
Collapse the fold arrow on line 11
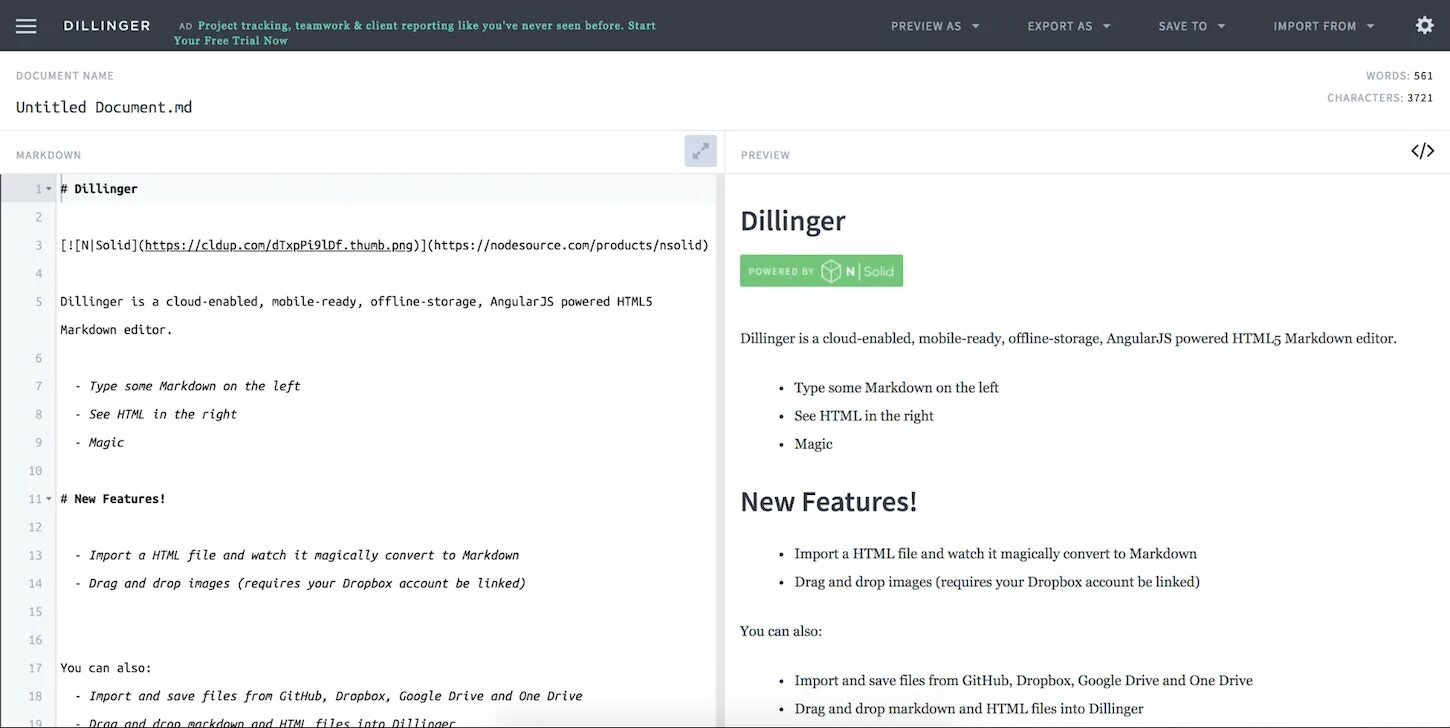coord(49,499)
